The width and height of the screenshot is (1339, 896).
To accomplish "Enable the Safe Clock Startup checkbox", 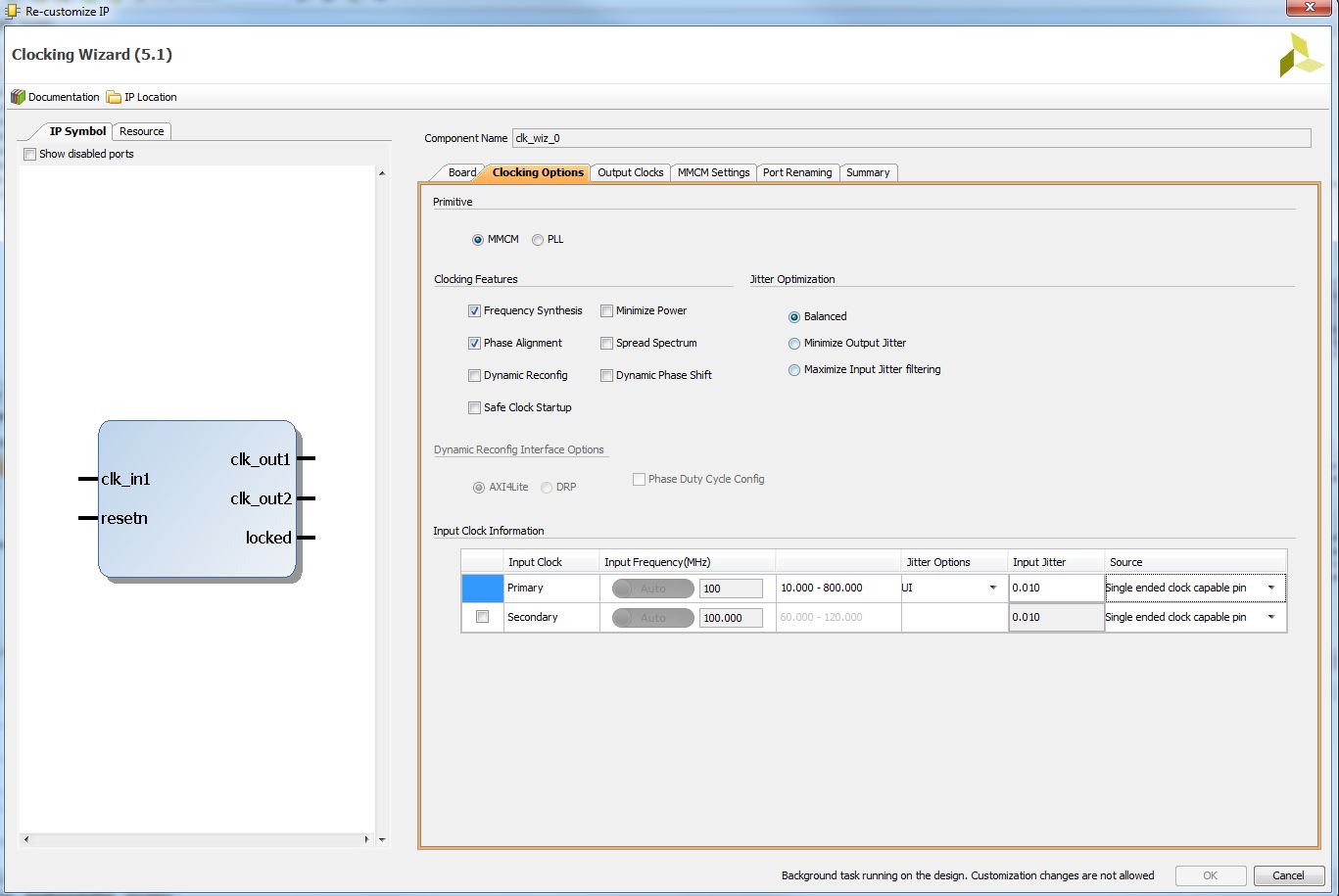I will point(475,408).
